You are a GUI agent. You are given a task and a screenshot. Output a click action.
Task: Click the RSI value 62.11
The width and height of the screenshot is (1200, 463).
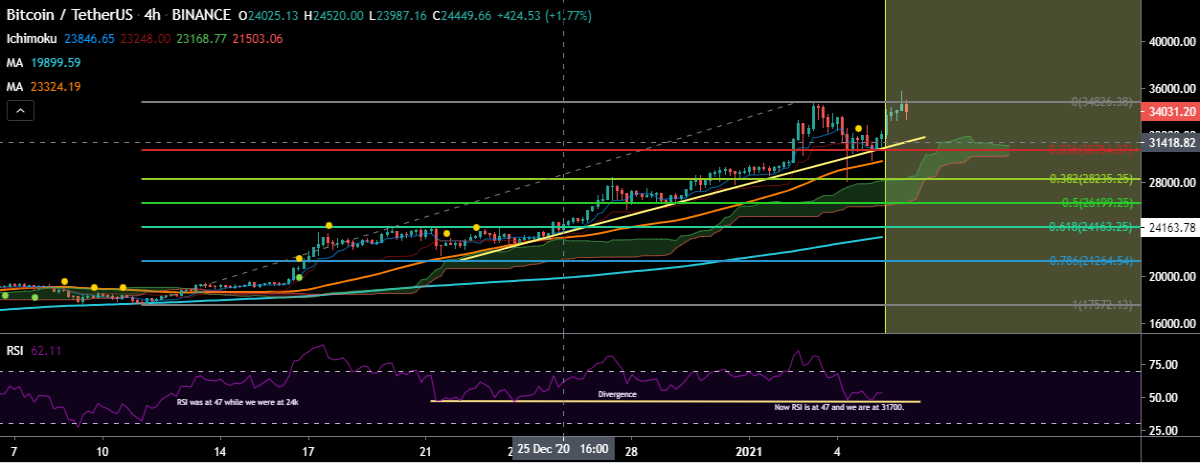[x=48, y=351]
